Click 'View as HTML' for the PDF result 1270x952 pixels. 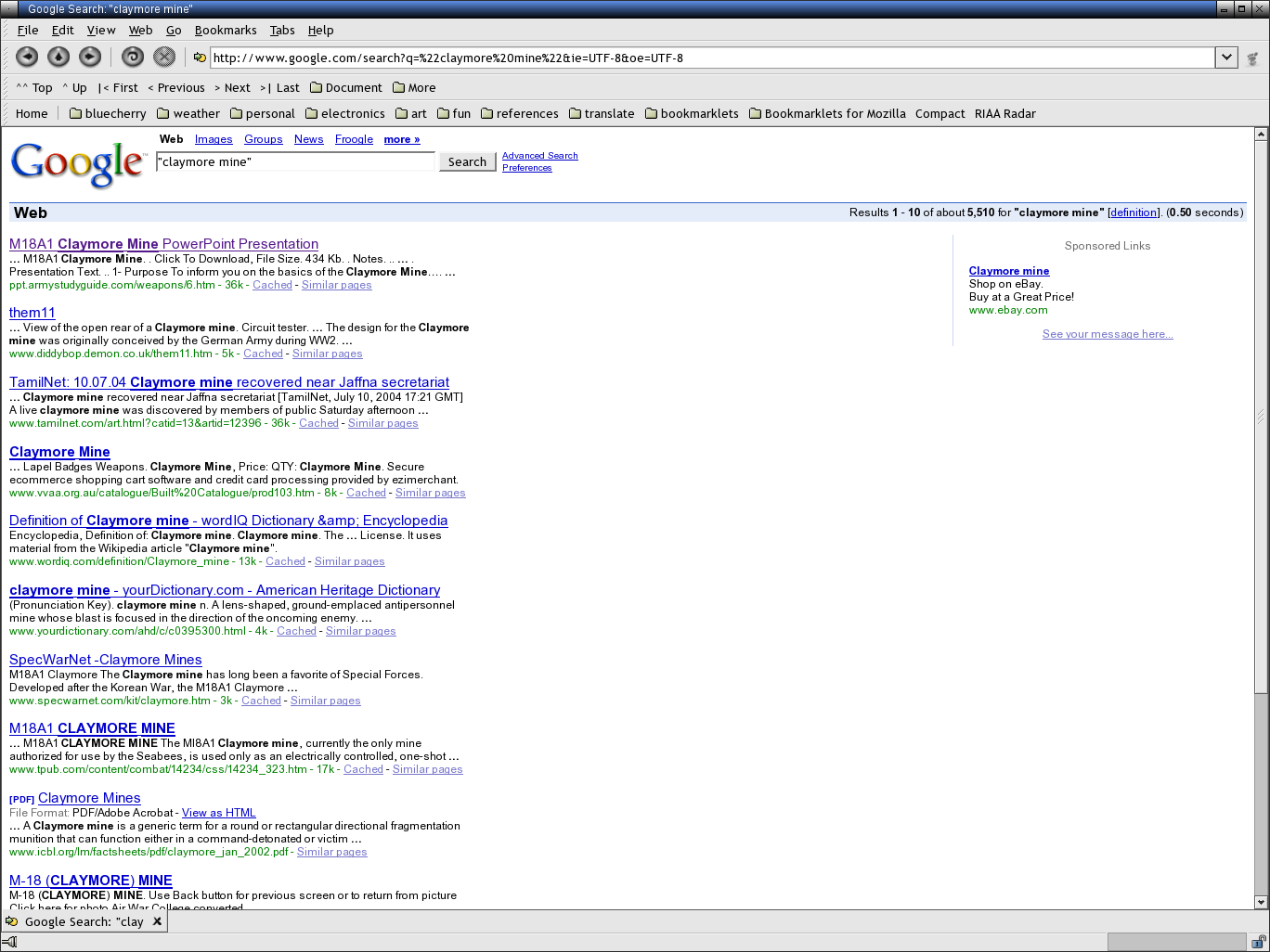[218, 813]
